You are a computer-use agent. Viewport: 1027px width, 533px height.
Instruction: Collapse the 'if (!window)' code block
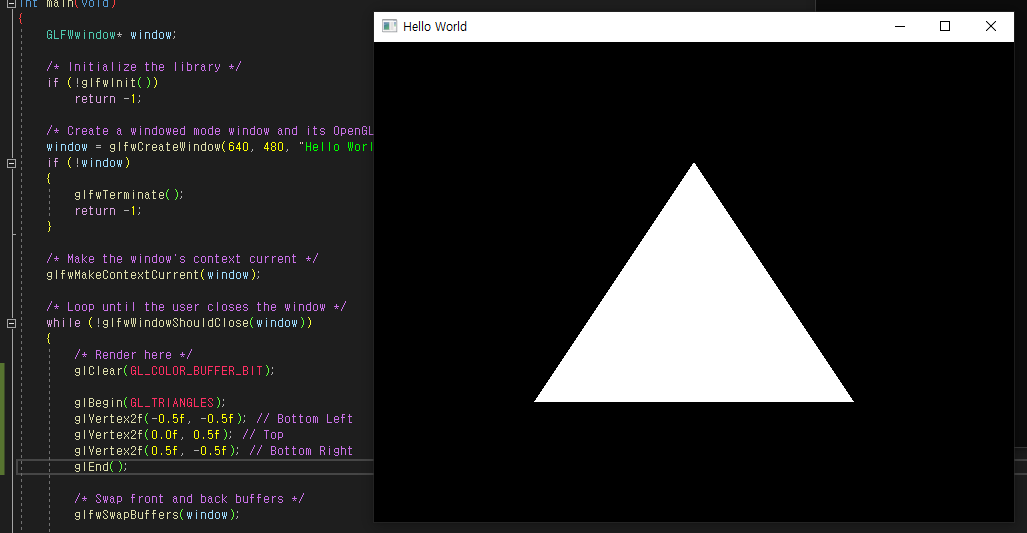11,163
